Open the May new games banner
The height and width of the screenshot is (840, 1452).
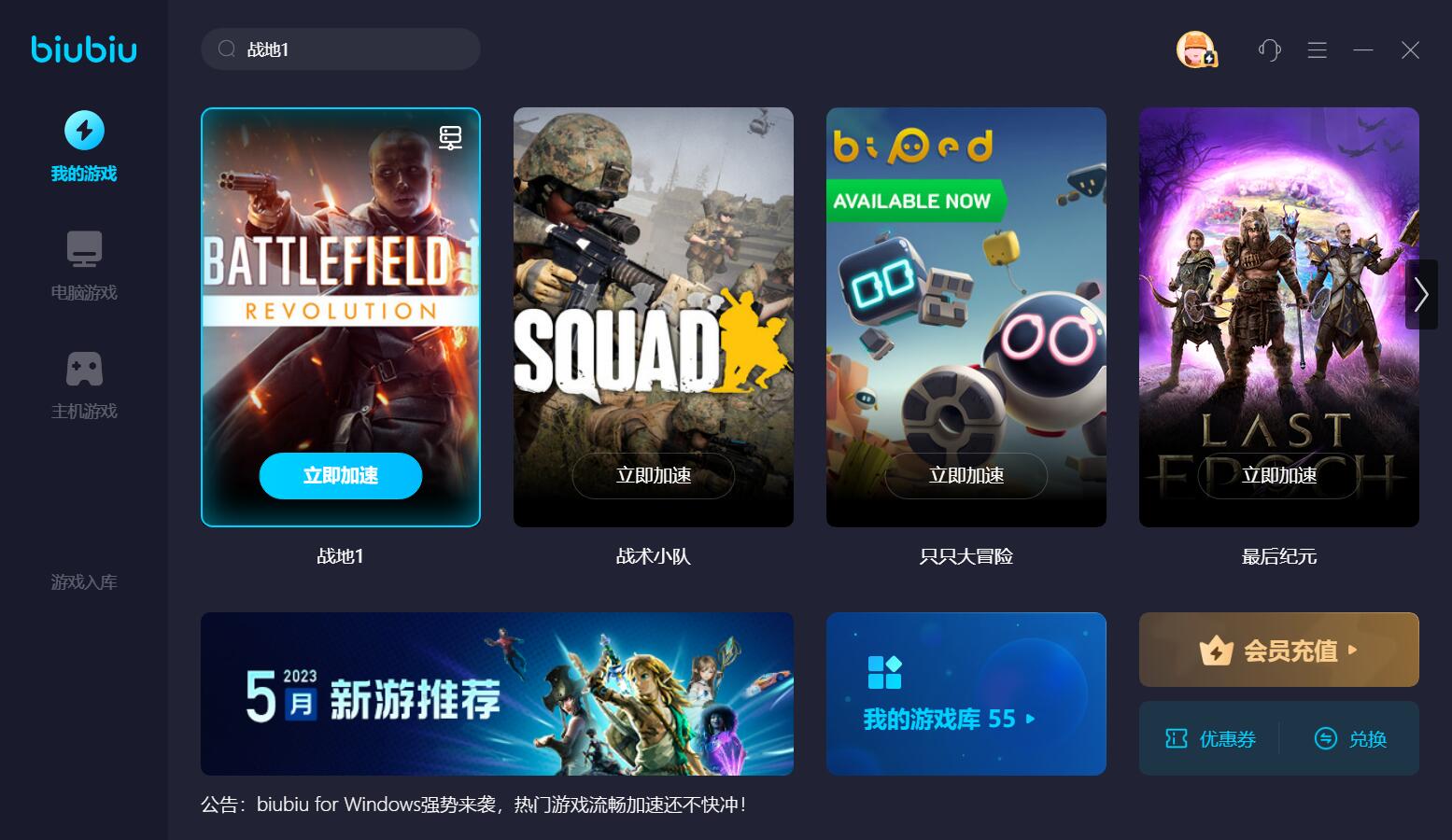[497, 693]
